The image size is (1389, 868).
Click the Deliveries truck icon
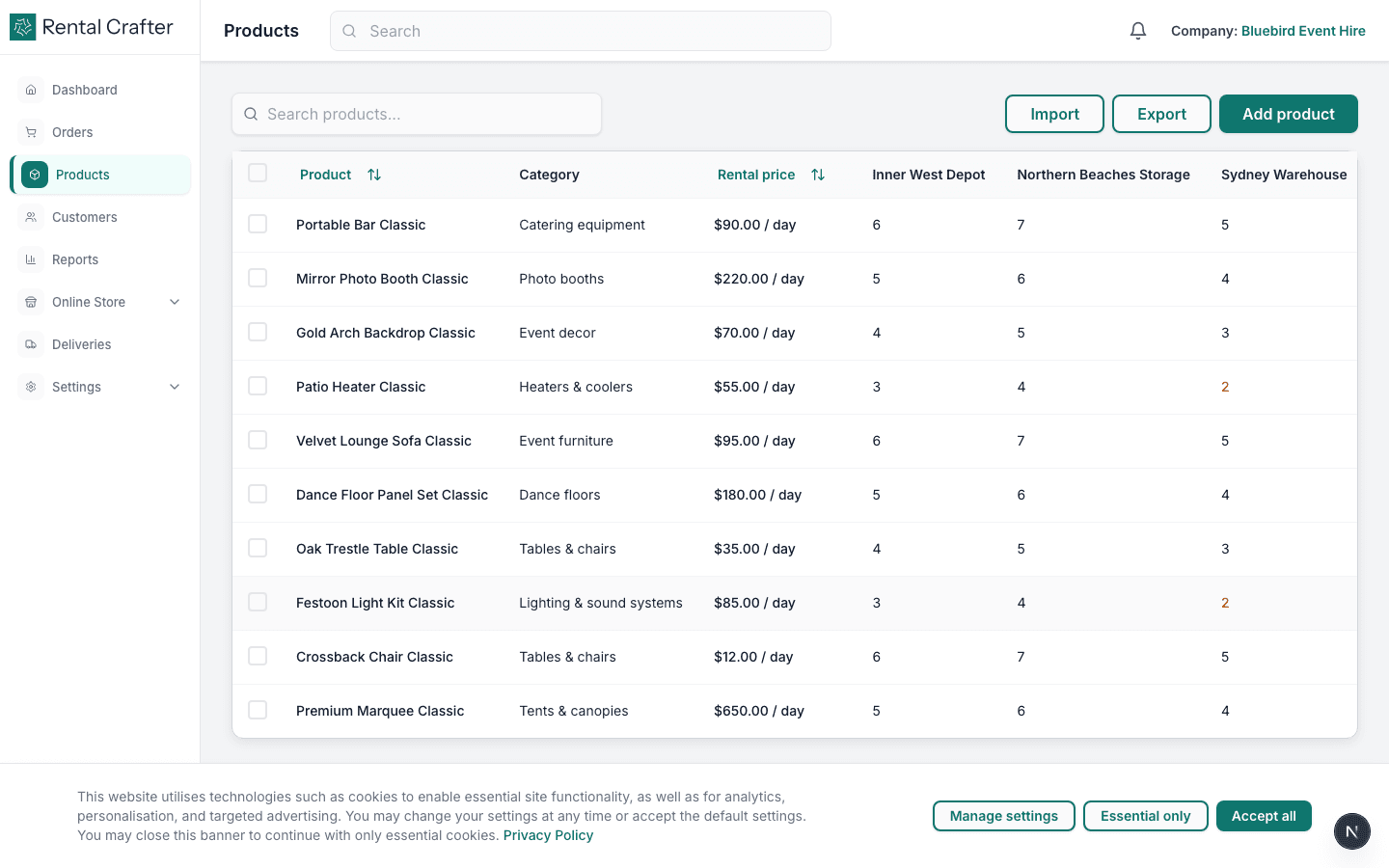click(x=31, y=344)
